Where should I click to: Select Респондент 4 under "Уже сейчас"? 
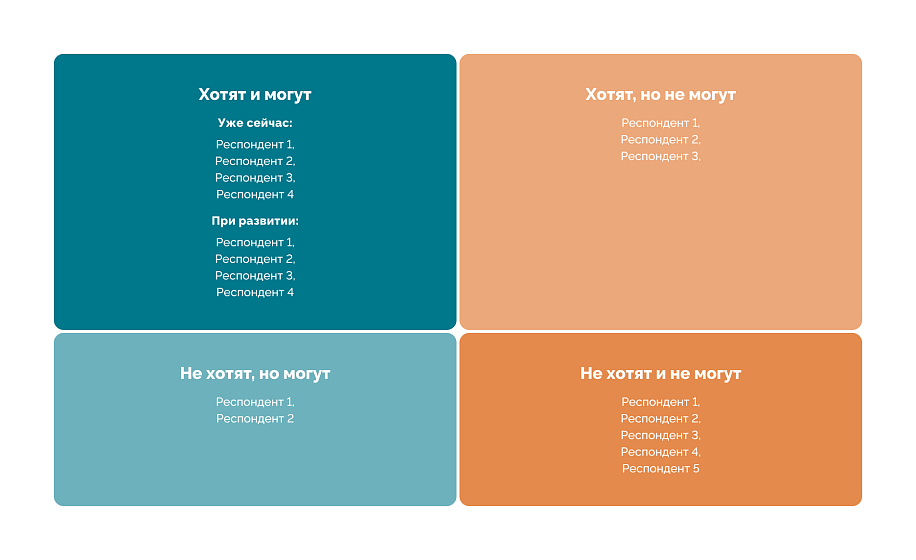pyautogui.click(x=255, y=195)
